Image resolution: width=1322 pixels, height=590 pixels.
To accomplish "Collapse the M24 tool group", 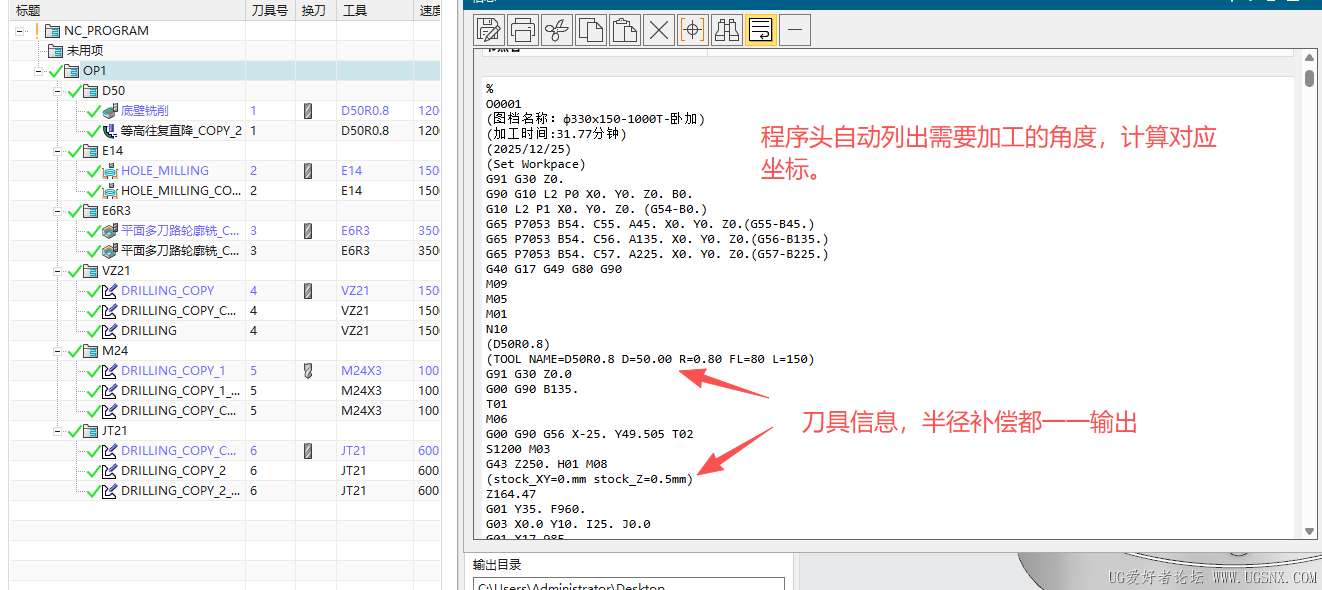I will [x=57, y=350].
